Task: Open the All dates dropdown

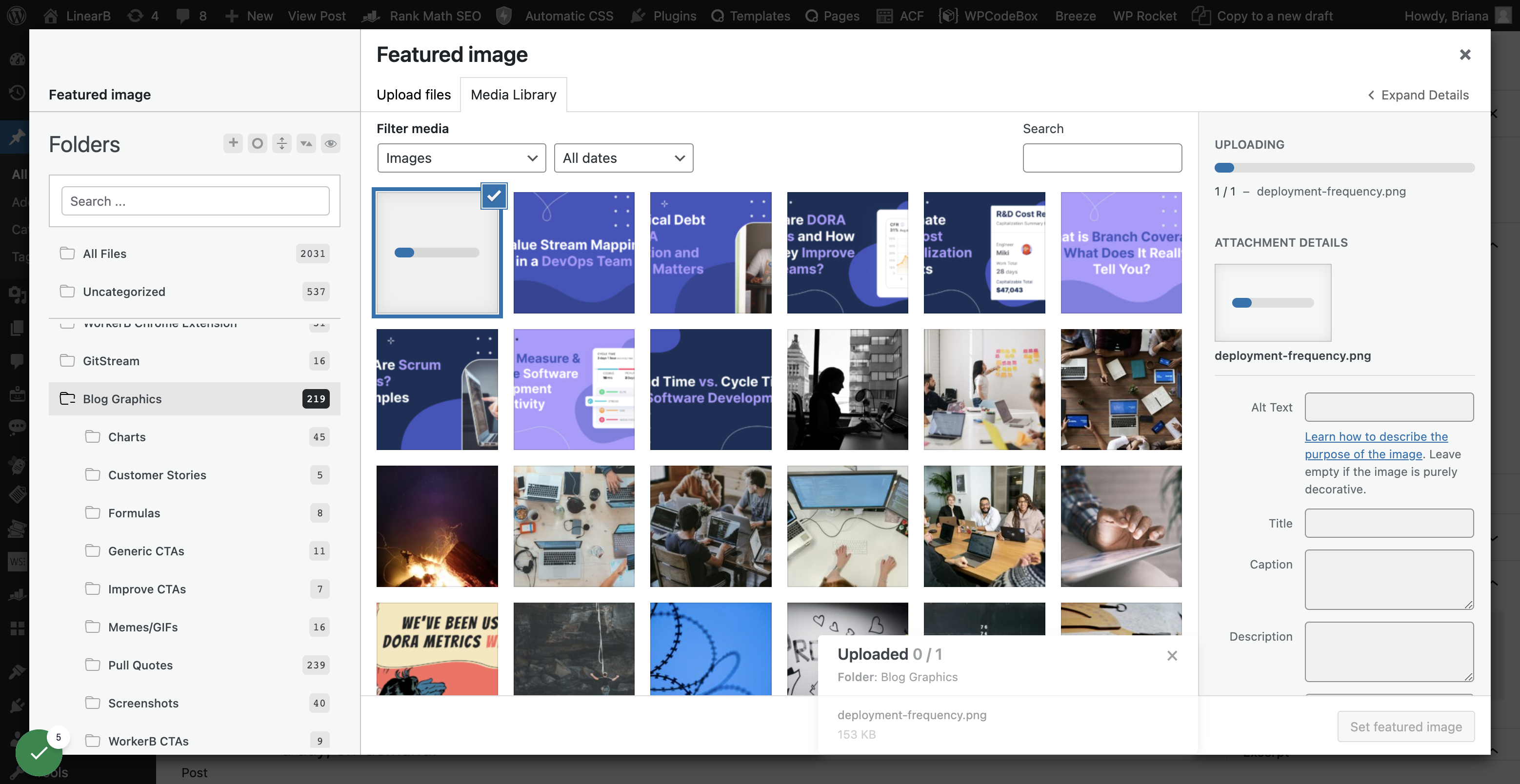Action: click(623, 158)
